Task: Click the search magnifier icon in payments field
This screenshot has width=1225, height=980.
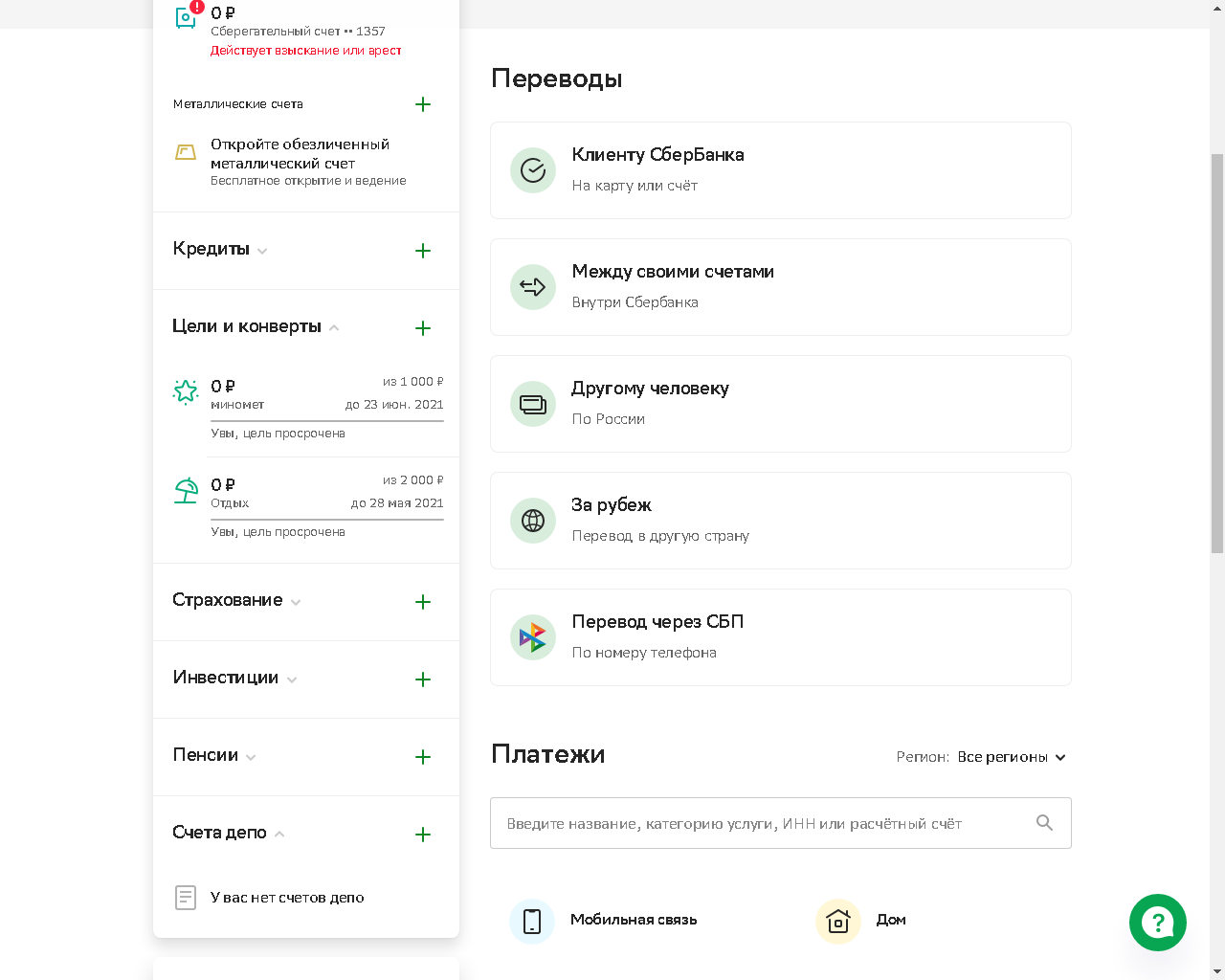Action: click(x=1044, y=823)
